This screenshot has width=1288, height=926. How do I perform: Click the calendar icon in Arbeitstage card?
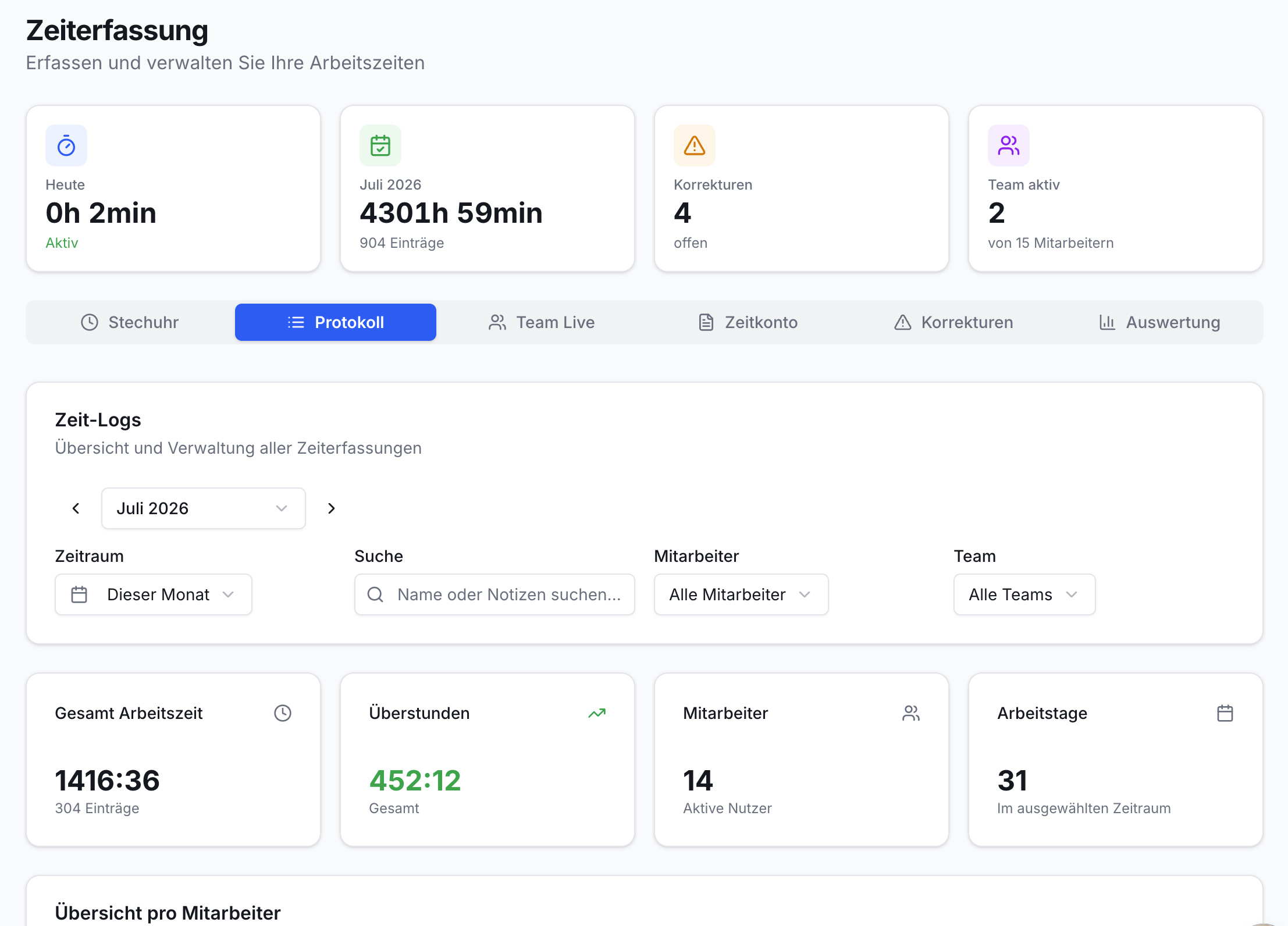(1225, 713)
